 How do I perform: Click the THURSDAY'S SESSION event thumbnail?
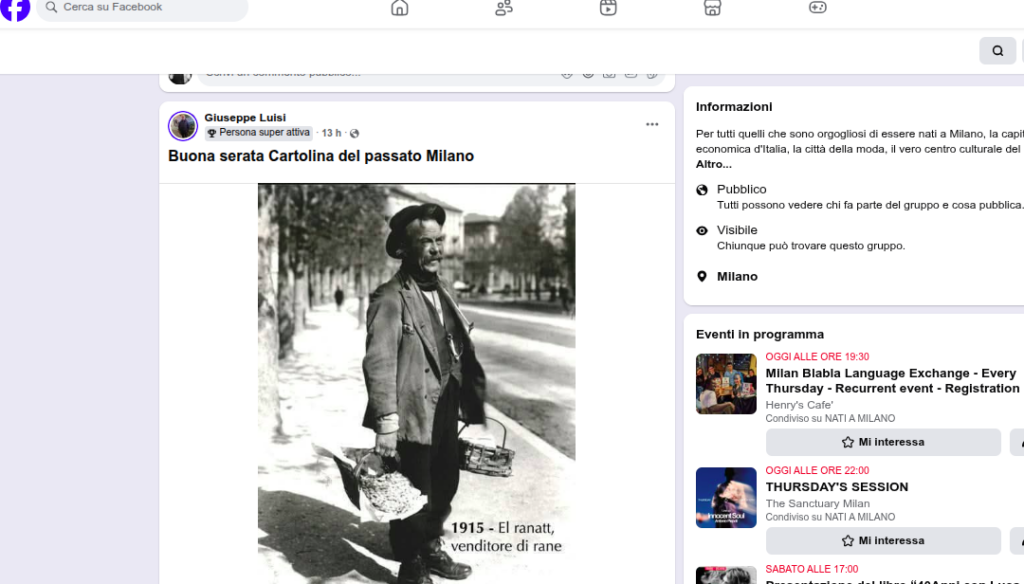click(726, 498)
